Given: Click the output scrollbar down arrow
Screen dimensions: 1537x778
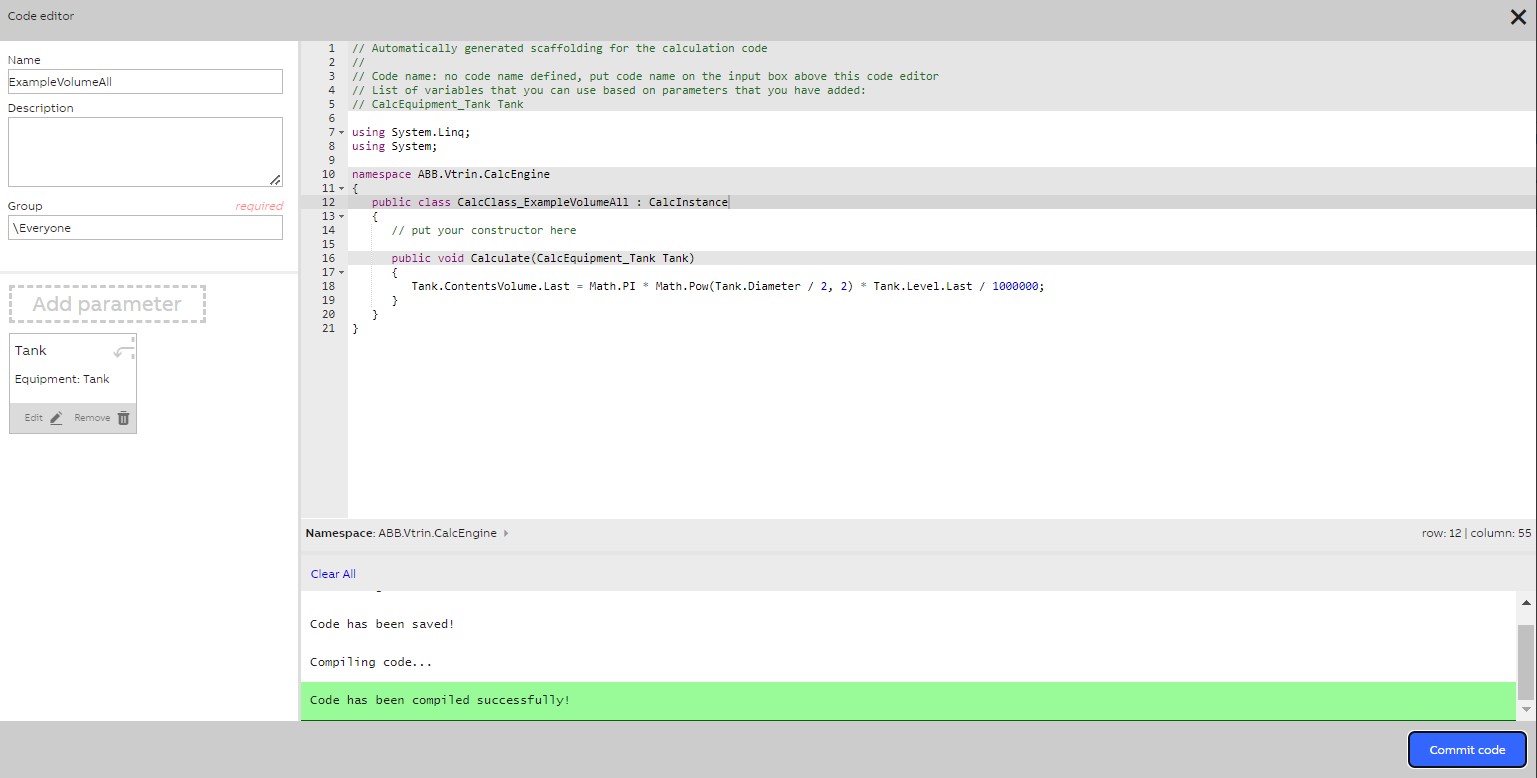Looking at the screenshot, I should tap(1526, 710).
